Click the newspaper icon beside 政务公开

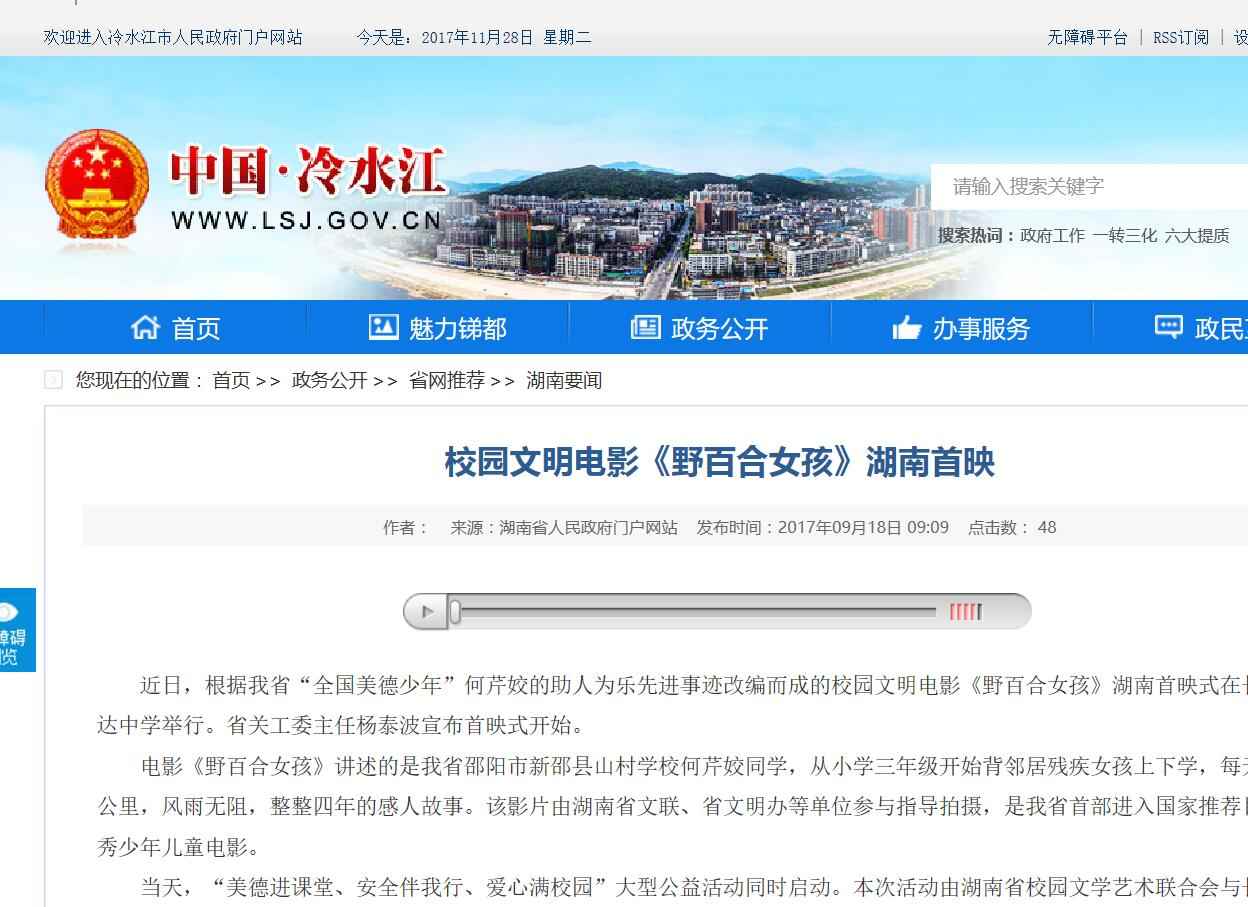pyautogui.click(x=645, y=327)
